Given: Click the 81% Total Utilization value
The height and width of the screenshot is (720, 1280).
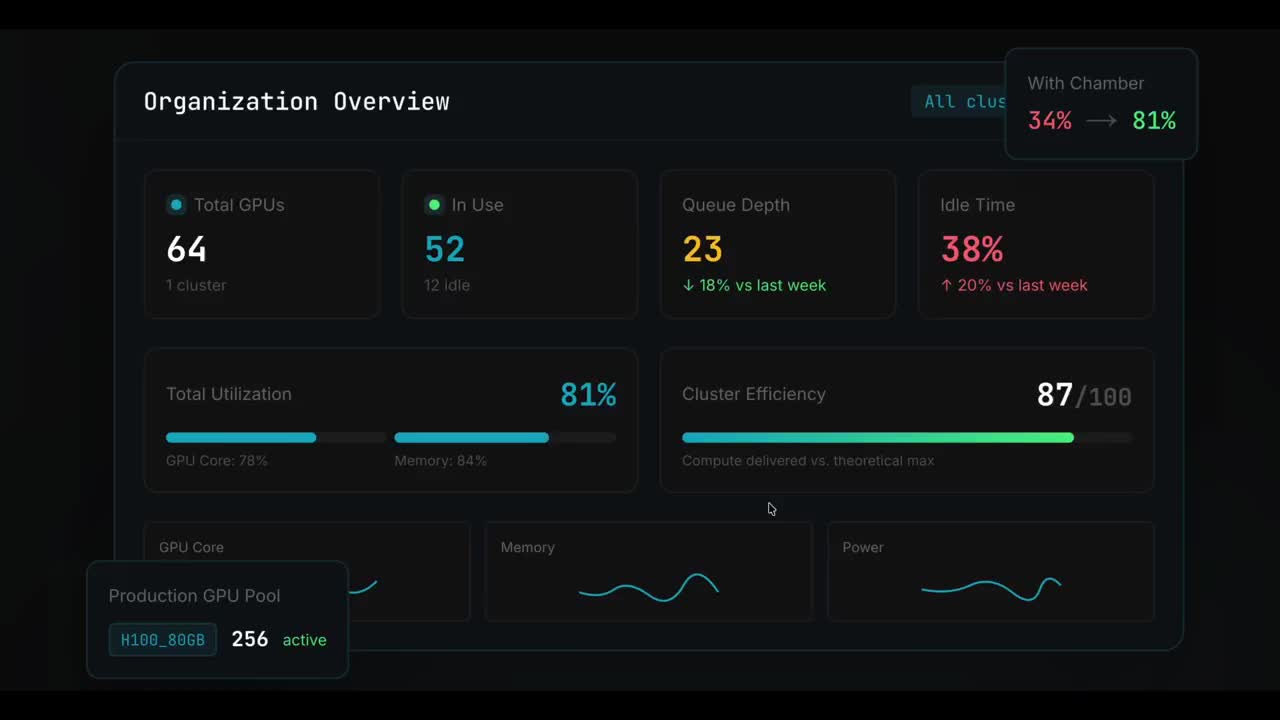Looking at the screenshot, I should coord(588,395).
